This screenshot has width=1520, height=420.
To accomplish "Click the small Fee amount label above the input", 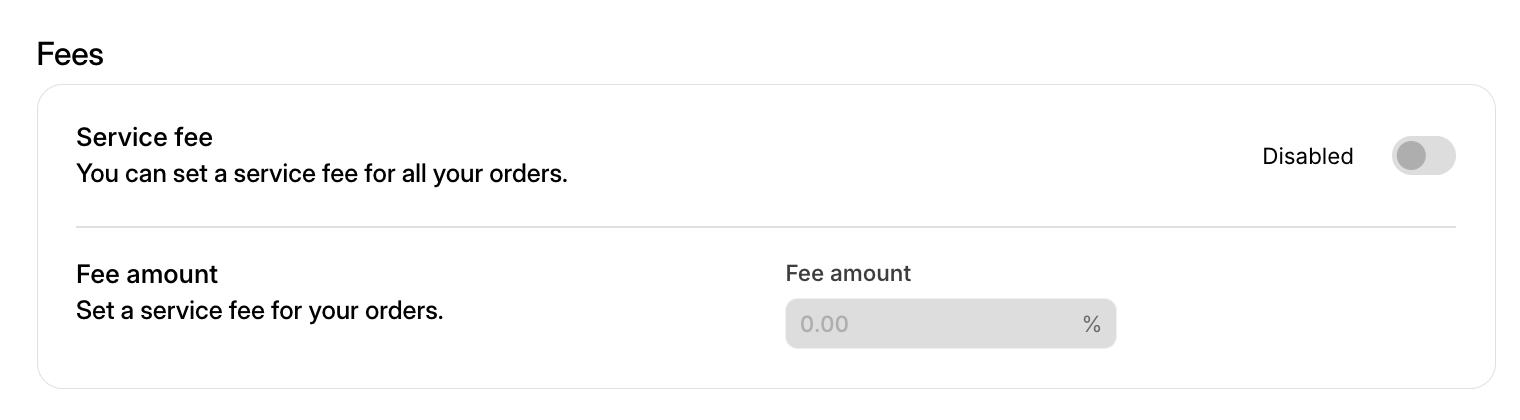I will click(848, 273).
